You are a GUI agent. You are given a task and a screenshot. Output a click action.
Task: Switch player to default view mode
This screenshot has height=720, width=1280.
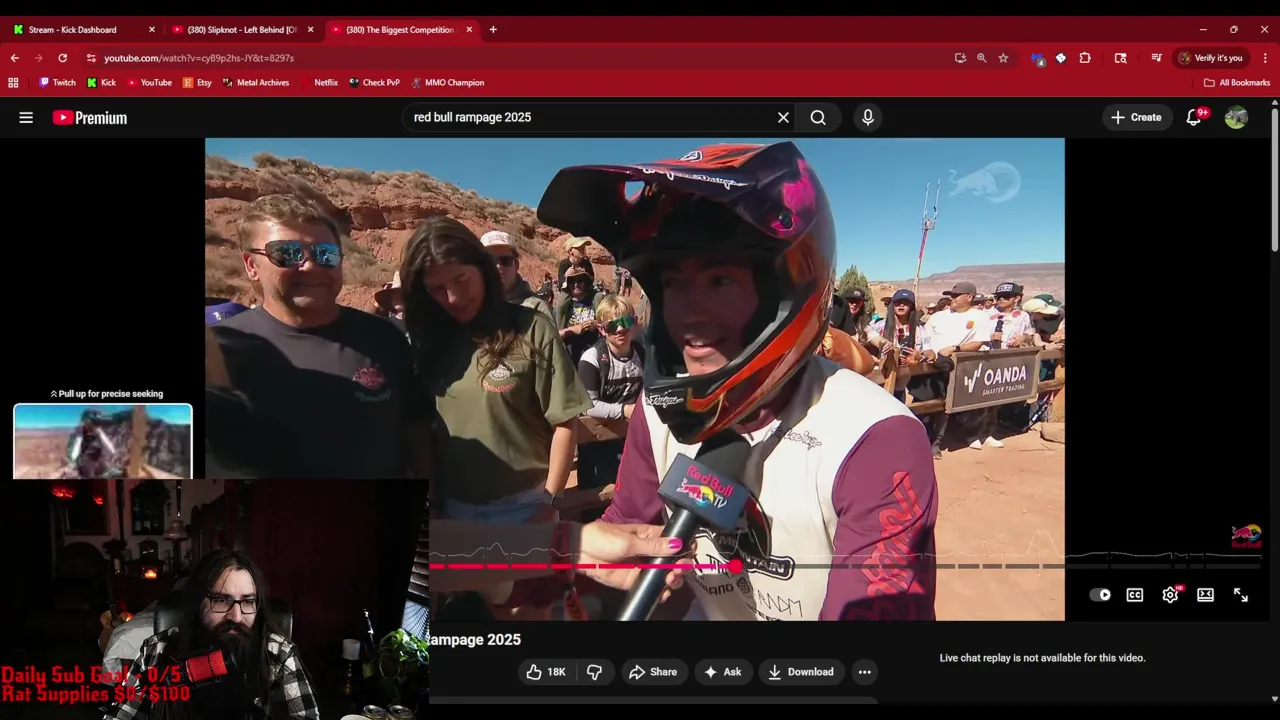coord(1205,595)
